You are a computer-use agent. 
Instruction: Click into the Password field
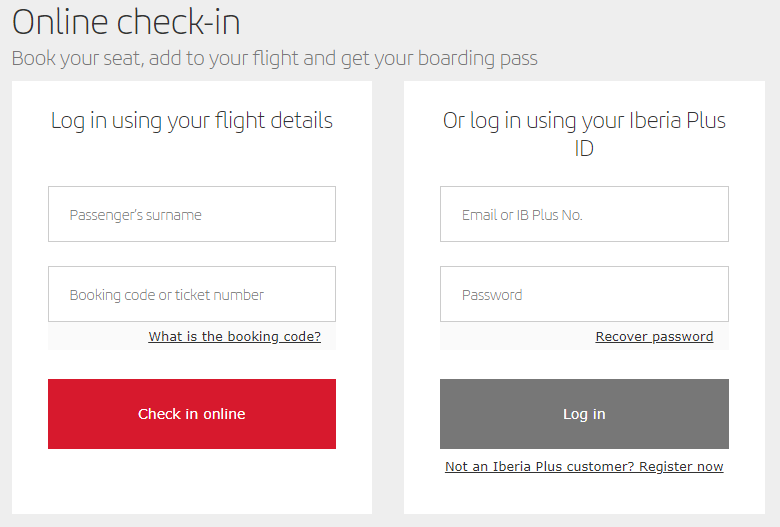[x=584, y=294]
